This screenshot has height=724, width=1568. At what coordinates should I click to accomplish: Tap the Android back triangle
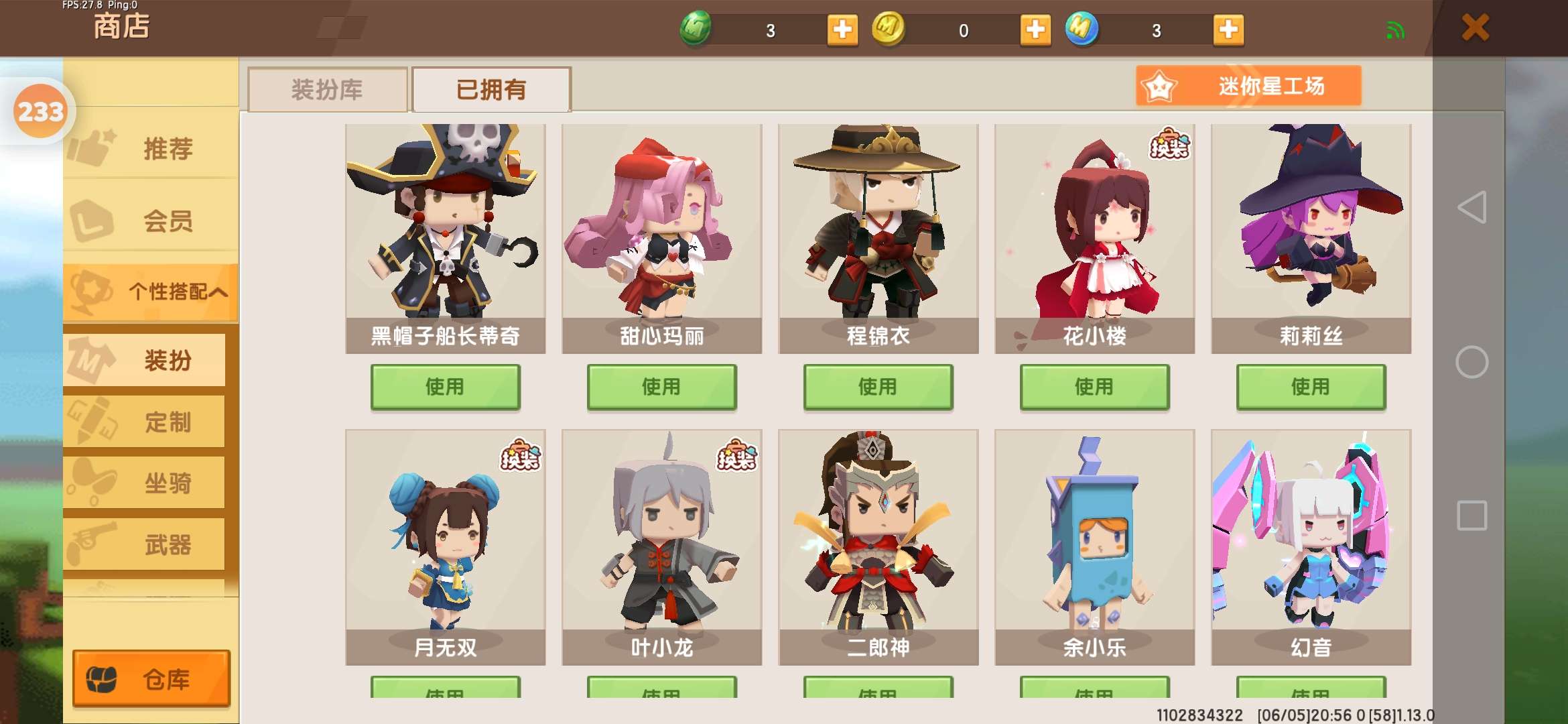(1472, 207)
